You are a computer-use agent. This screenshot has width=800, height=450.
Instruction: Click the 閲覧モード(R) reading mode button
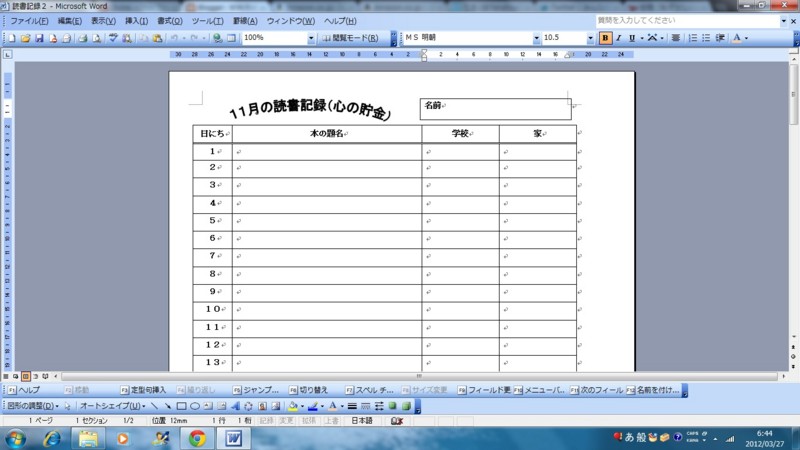point(351,38)
